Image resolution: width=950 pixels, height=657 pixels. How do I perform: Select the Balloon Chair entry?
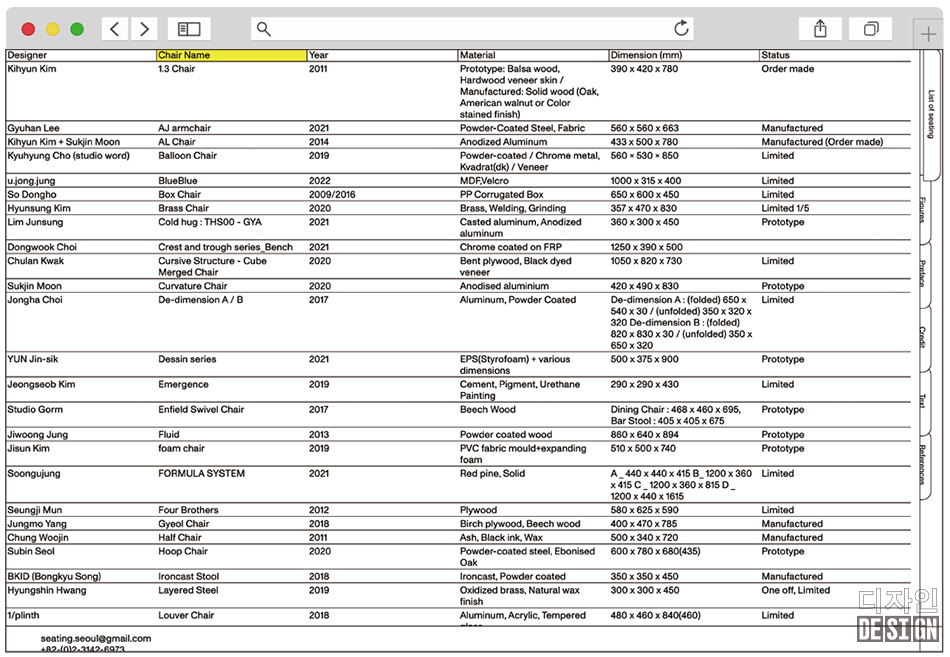[x=187, y=156]
